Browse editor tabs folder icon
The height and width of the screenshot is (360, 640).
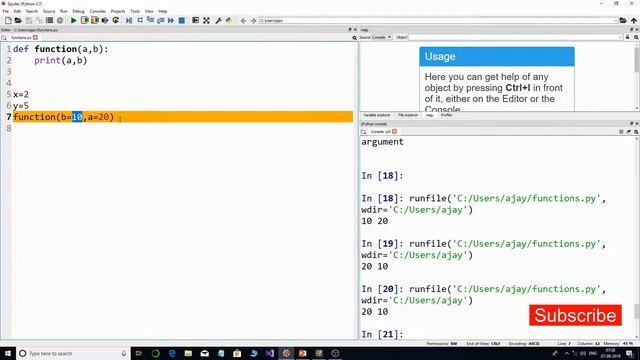[4, 38]
